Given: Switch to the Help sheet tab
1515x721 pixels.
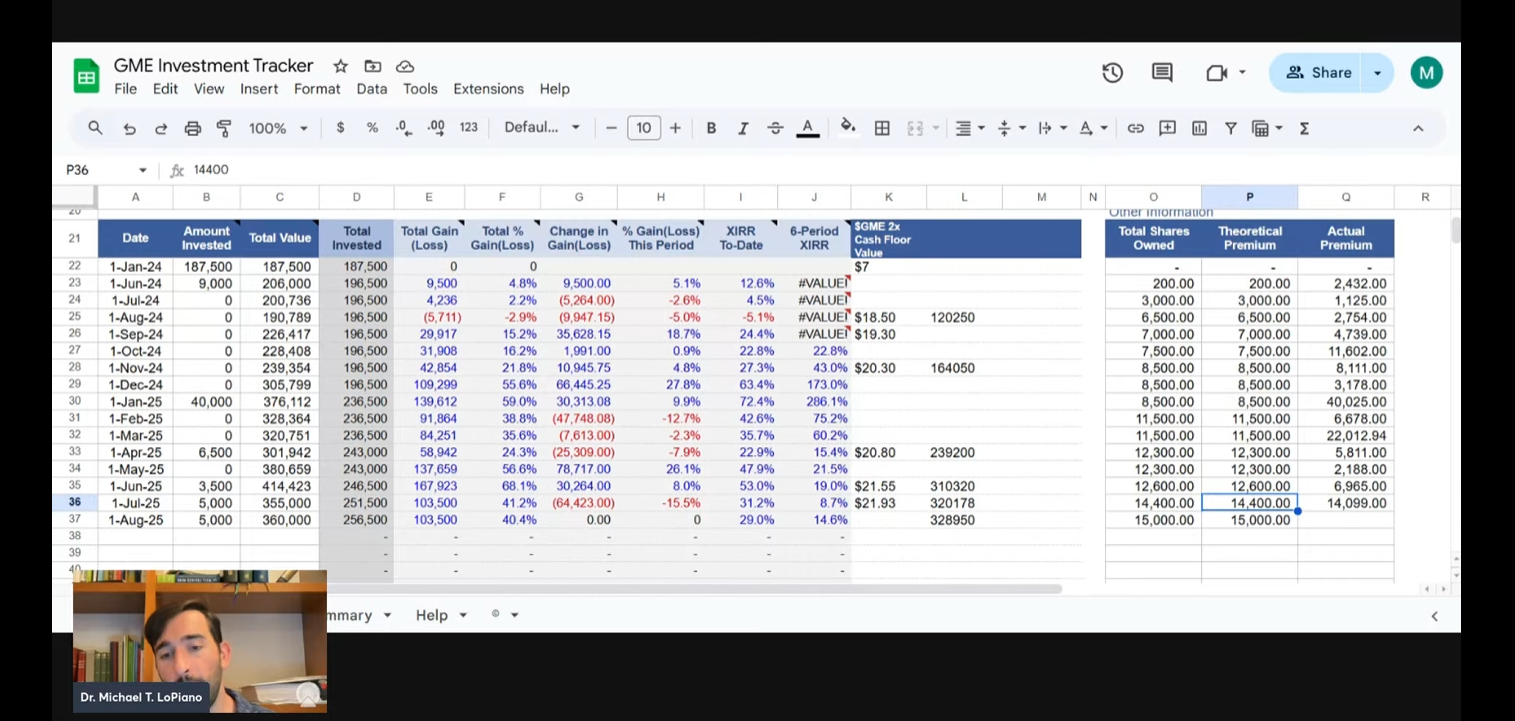Looking at the screenshot, I should (x=432, y=615).
